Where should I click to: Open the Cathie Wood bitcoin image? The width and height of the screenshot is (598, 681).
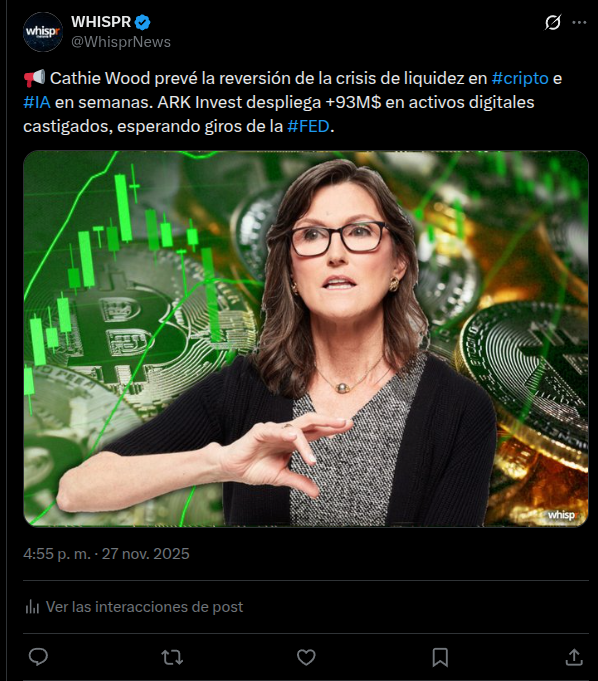(306, 338)
